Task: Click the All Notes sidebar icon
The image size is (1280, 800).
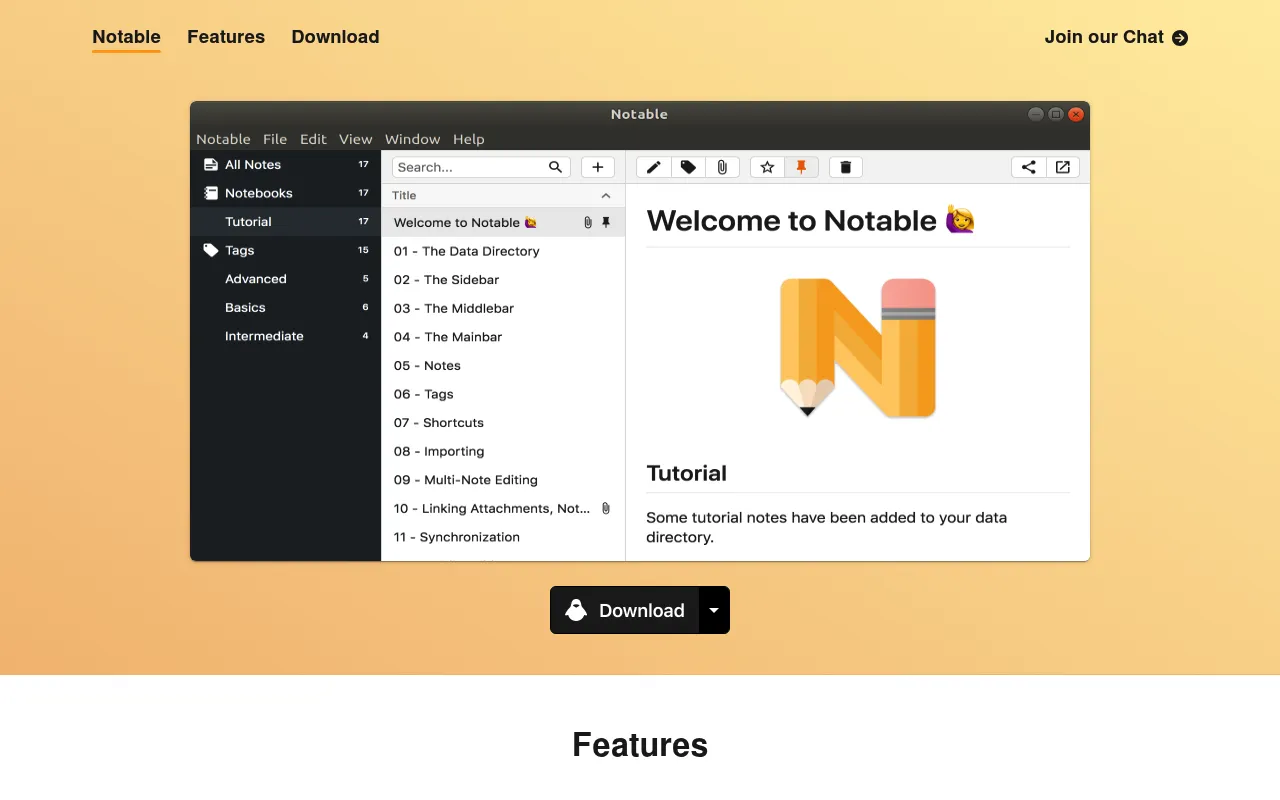Action: pyautogui.click(x=211, y=164)
